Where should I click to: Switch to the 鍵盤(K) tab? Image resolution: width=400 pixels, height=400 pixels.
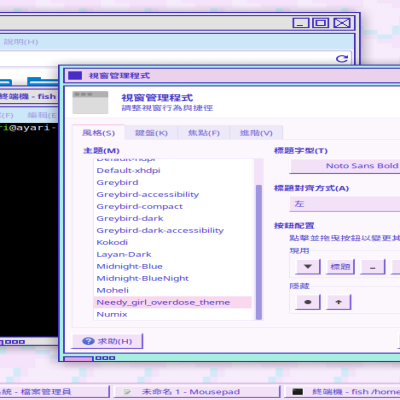tap(151, 133)
